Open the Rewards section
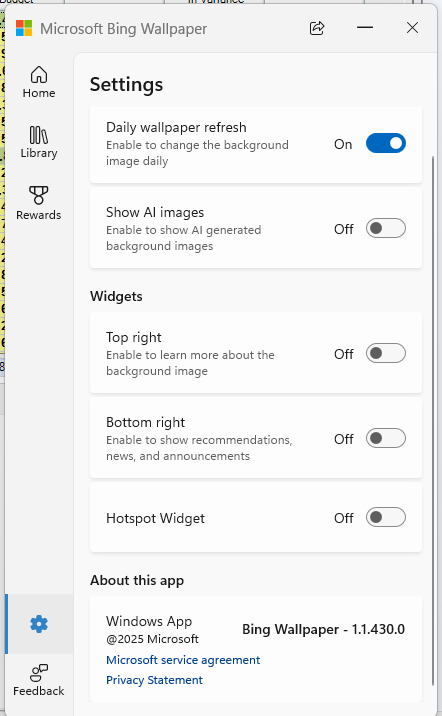 (39, 203)
